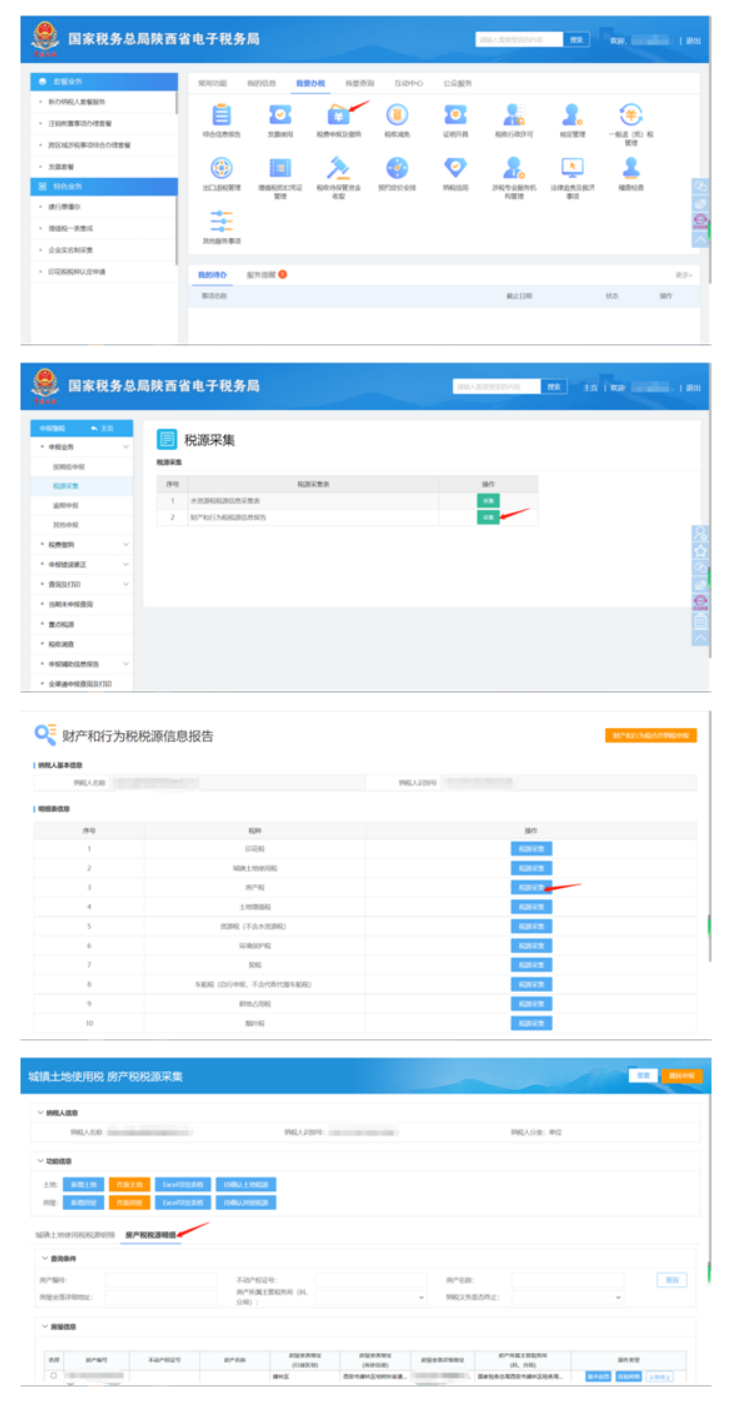
Task: Click 税源采集 button in the 烟叶税 row
Action: (531, 1023)
